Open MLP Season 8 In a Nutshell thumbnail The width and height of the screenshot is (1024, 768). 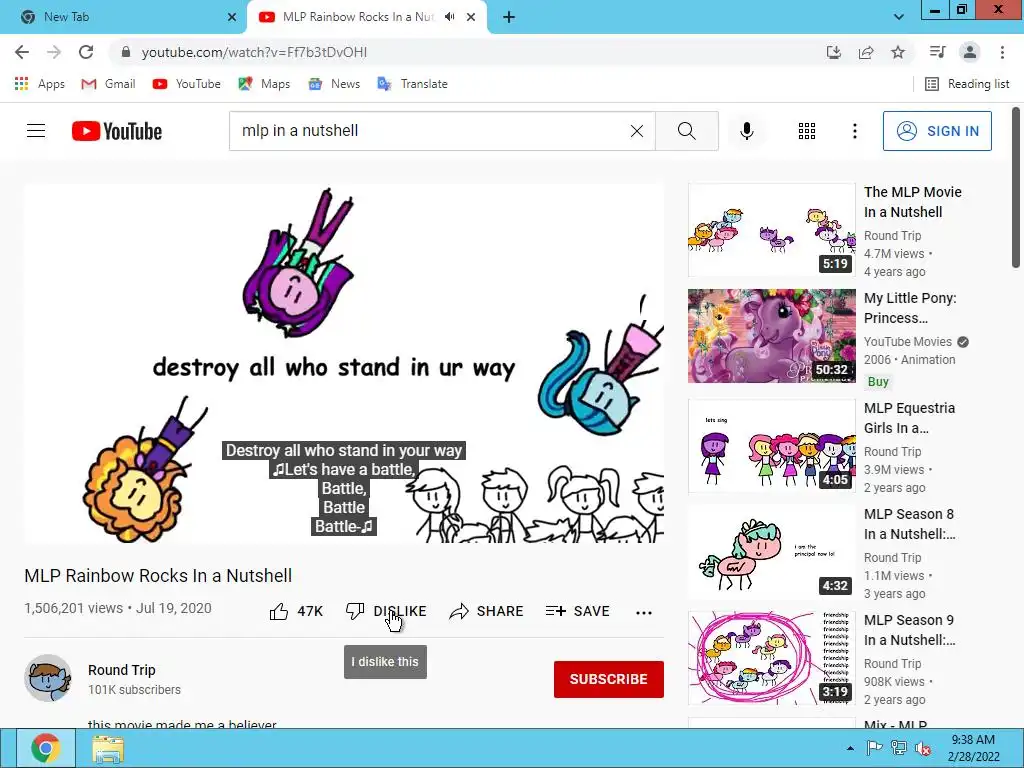pos(771,552)
